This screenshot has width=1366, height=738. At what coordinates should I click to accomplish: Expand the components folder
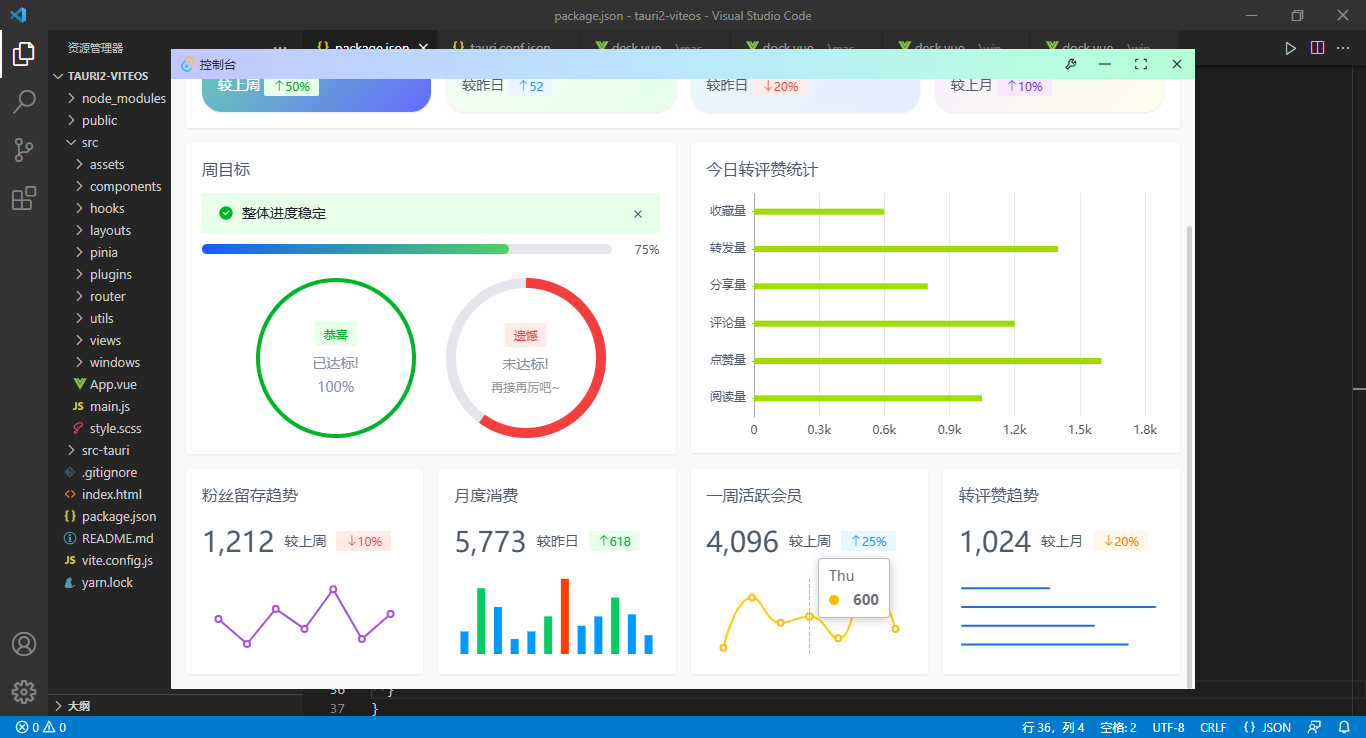click(125, 186)
